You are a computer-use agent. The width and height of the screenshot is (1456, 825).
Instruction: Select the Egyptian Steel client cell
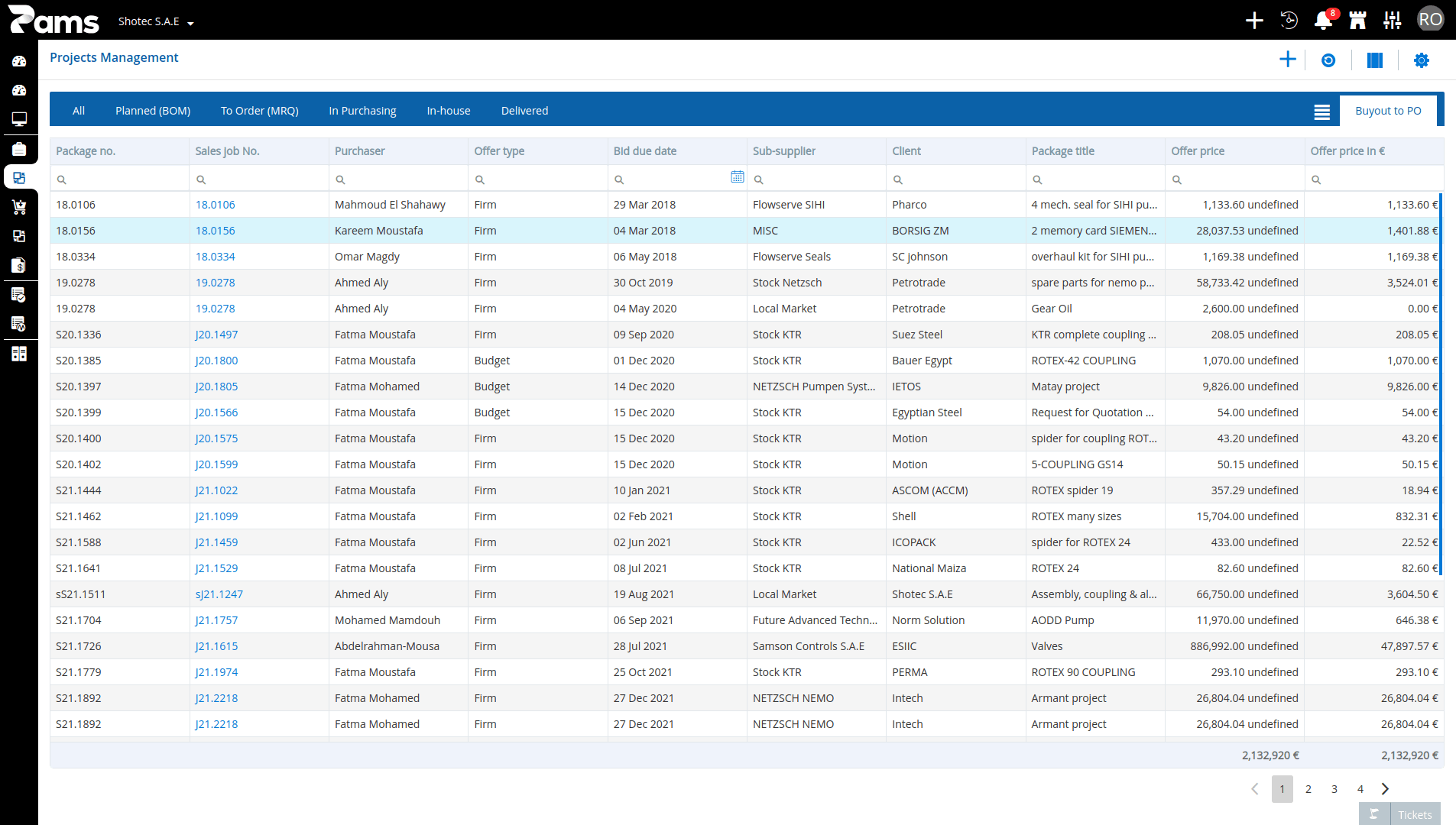(955, 412)
